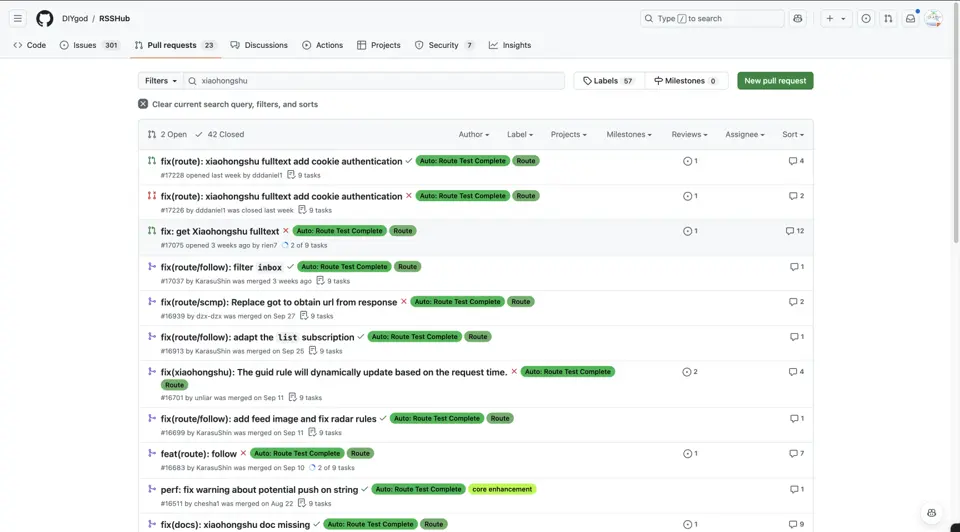960x532 pixels.
Task: Open the Labels 57 button
Action: (609, 81)
